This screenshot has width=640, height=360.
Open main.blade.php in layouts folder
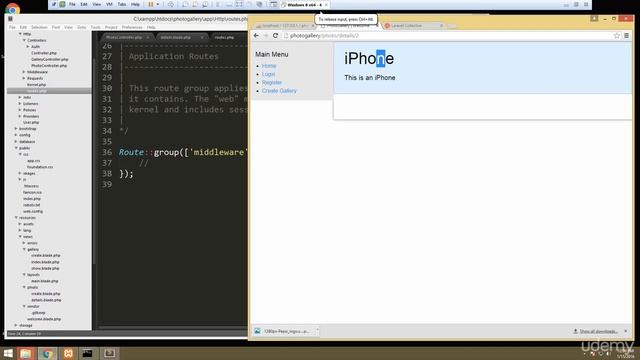point(44,281)
